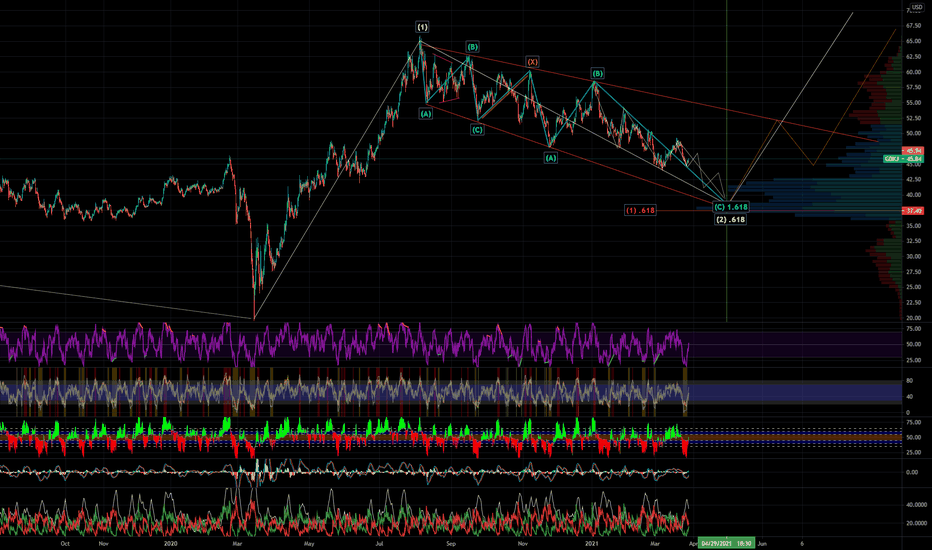Click the 32.50 price axis label
Image resolution: width=932 pixels, height=550 pixels.
(914, 241)
